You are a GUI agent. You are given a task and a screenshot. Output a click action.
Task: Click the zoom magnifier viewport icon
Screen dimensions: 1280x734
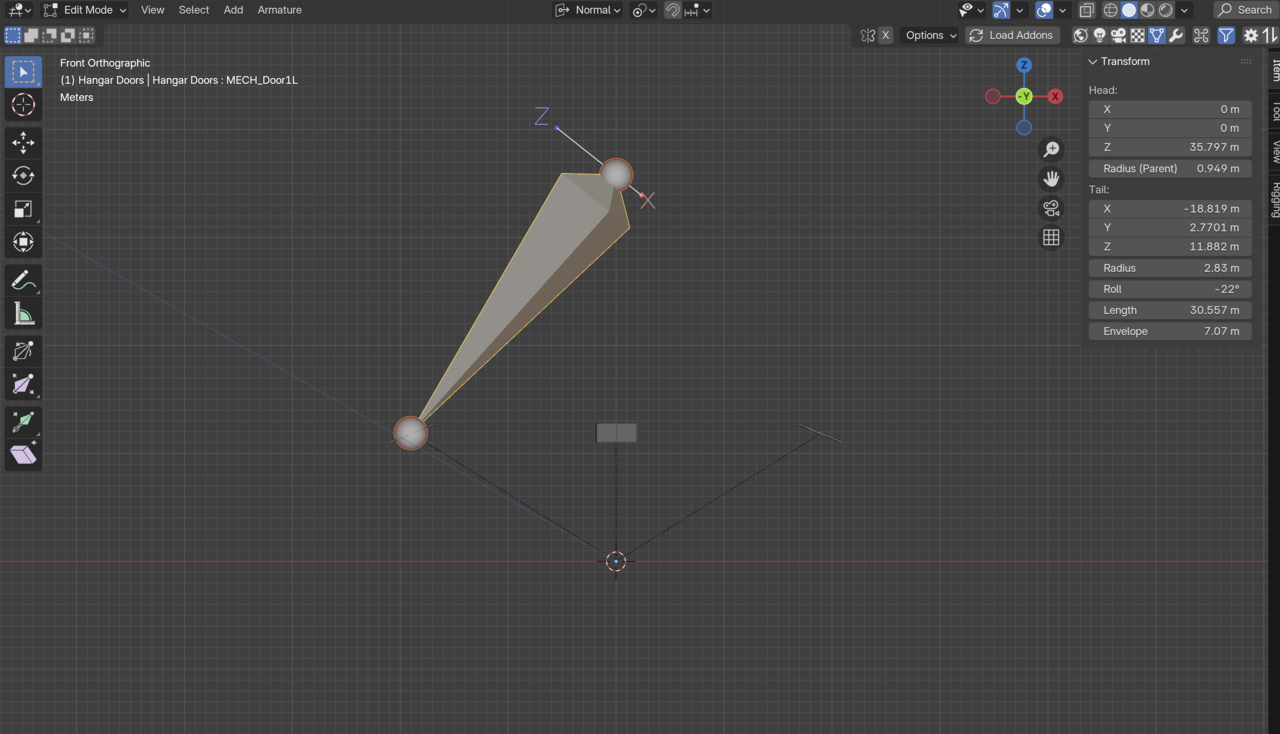(x=1051, y=149)
